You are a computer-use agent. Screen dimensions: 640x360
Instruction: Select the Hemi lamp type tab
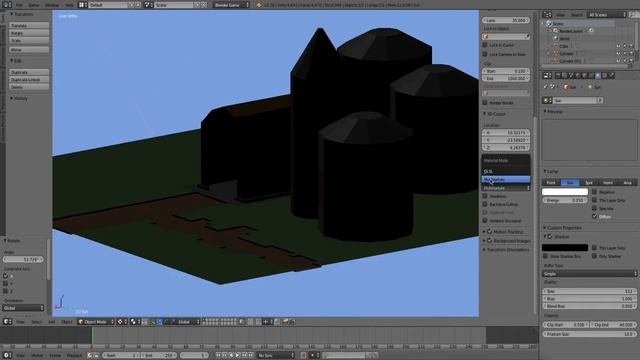point(608,182)
